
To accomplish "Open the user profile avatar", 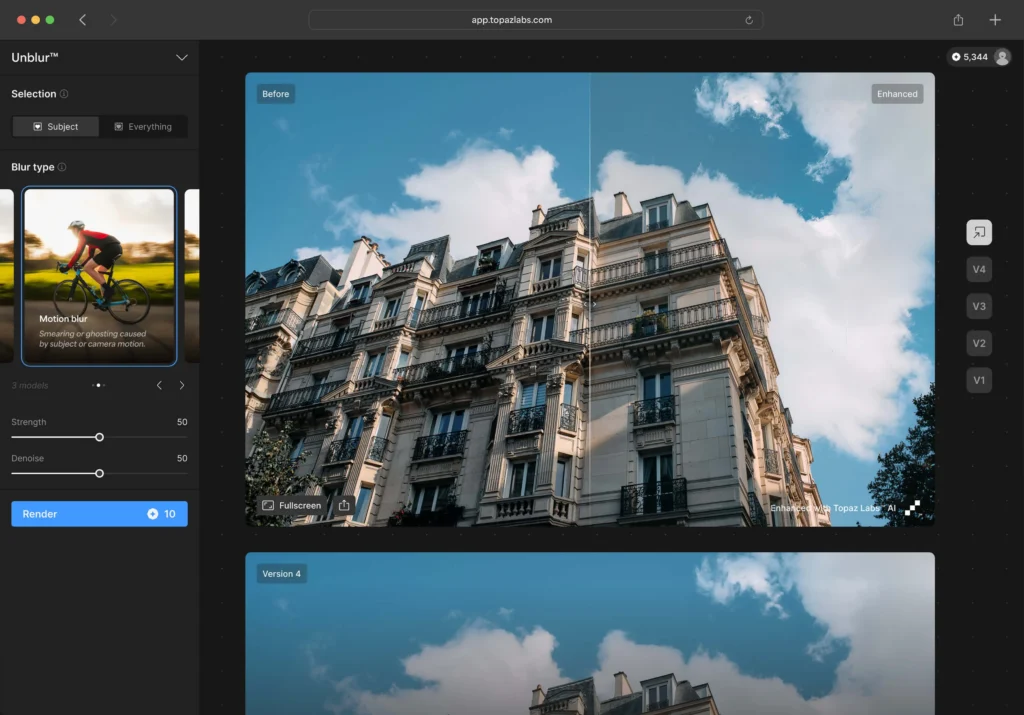I will [x=1002, y=57].
